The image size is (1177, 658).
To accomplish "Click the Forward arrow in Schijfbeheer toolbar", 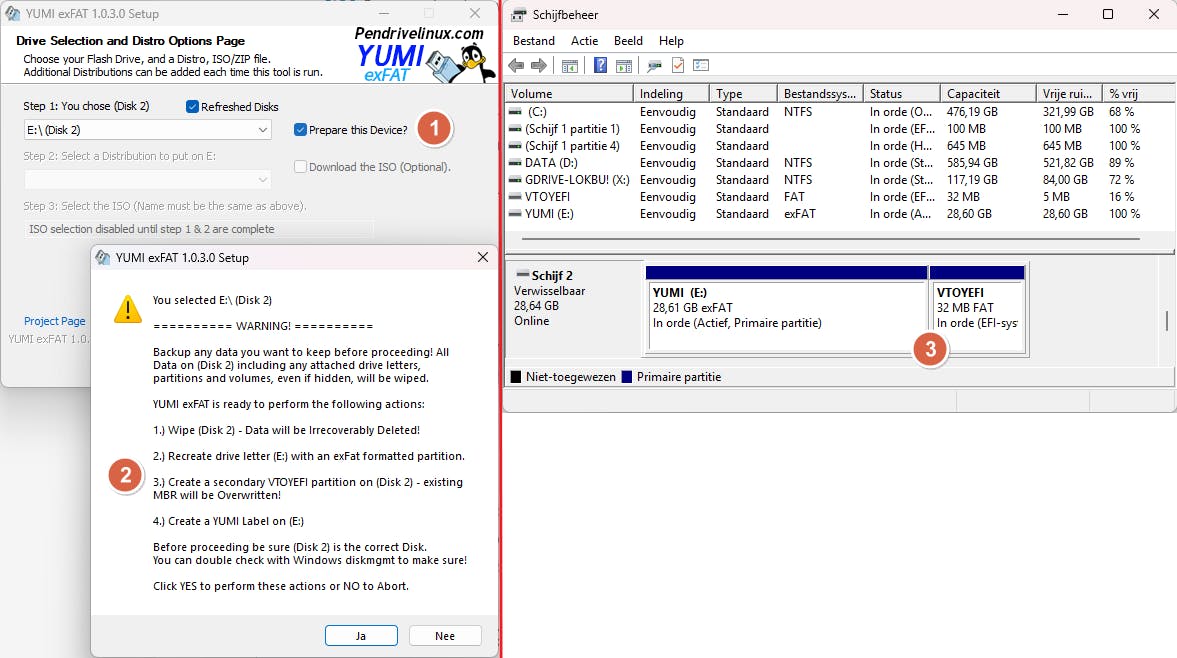I will 539,65.
